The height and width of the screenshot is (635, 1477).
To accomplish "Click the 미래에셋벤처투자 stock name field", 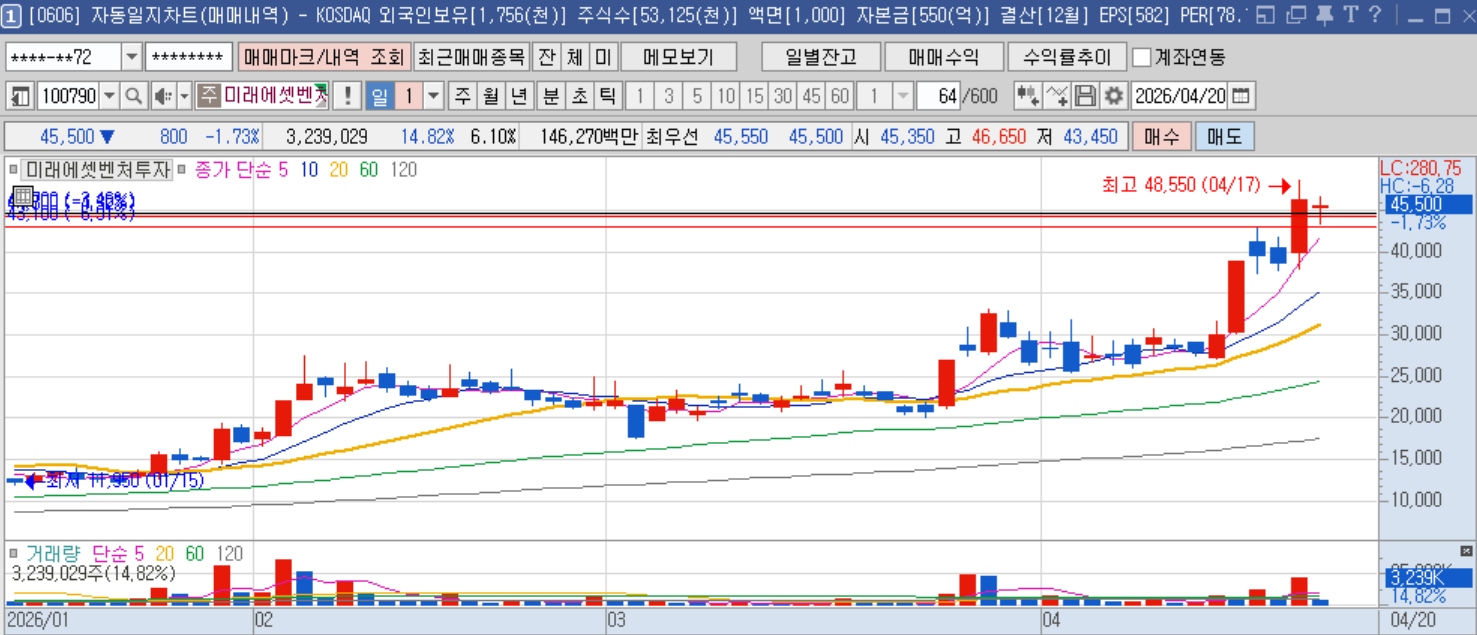I will tap(275, 97).
